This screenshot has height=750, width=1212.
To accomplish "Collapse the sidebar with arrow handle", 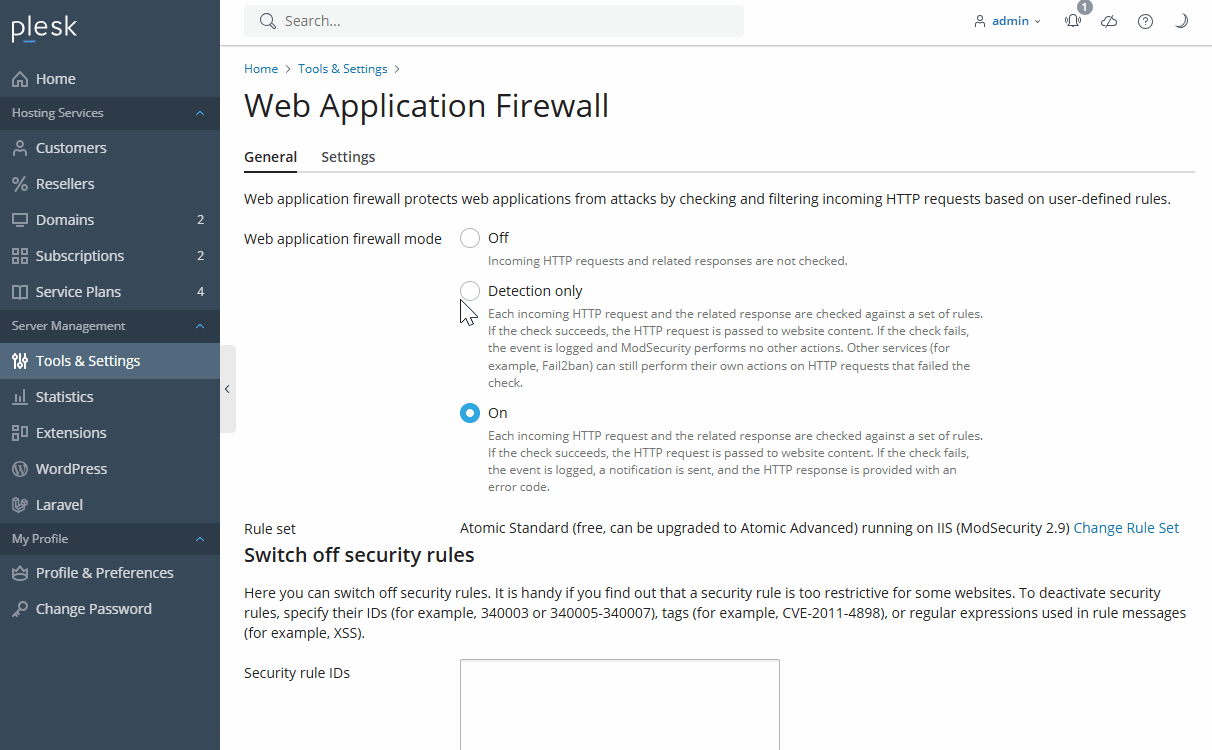I will click(x=228, y=389).
